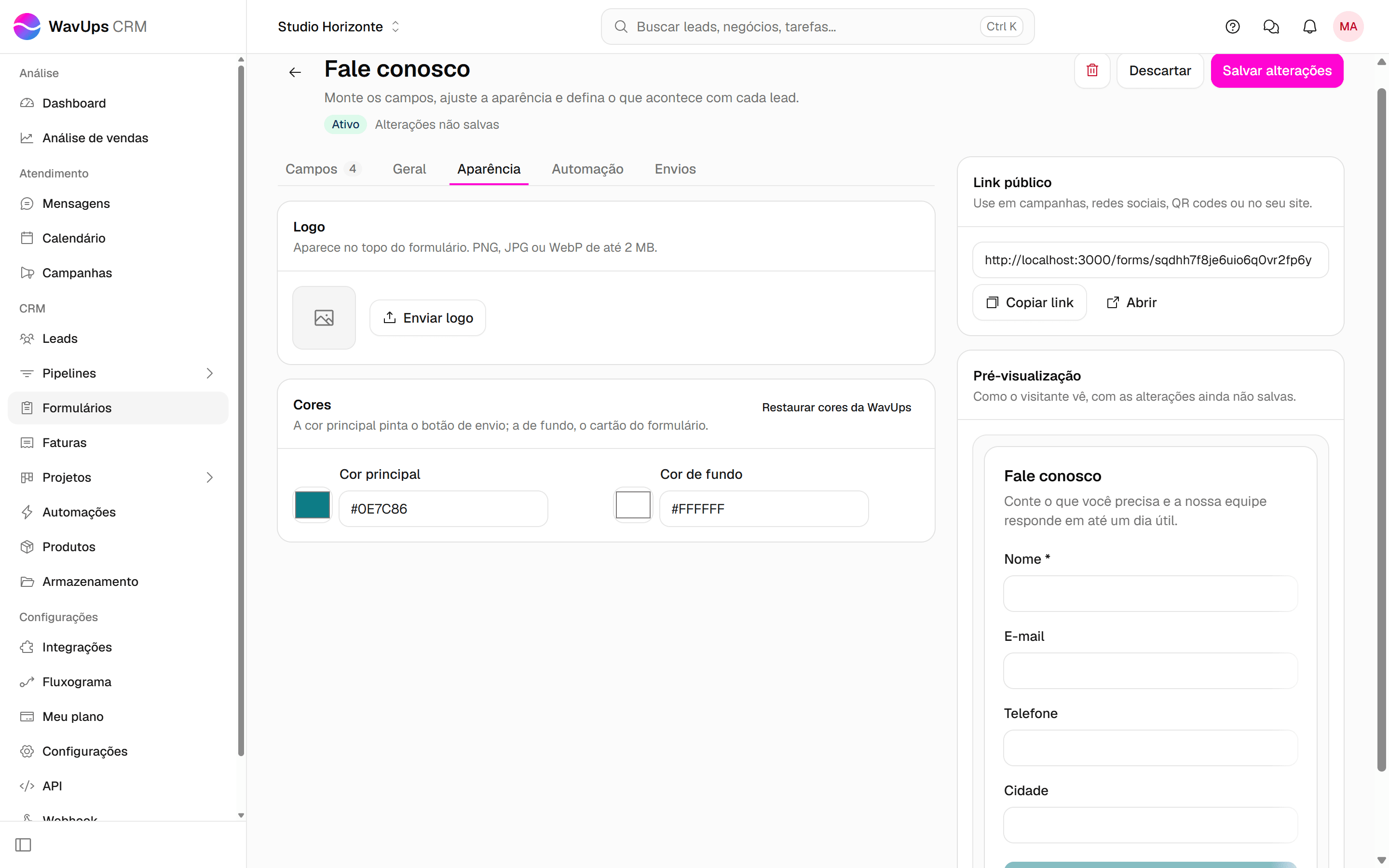1389x868 pixels.
Task: Open Faturas in the sidebar
Action: click(118, 443)
